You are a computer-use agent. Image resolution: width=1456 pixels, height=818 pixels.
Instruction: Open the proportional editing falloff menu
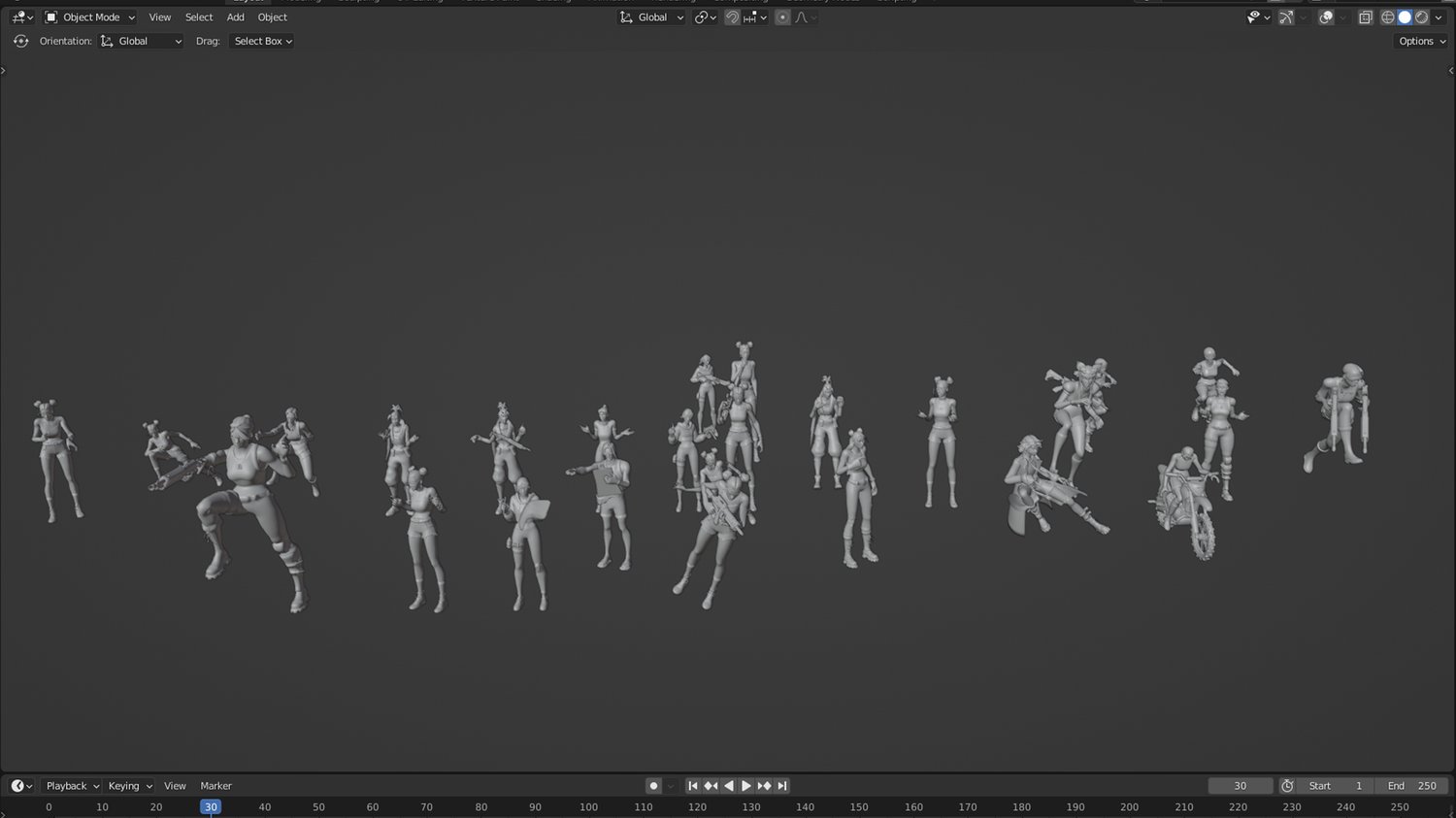coord(806,17)
